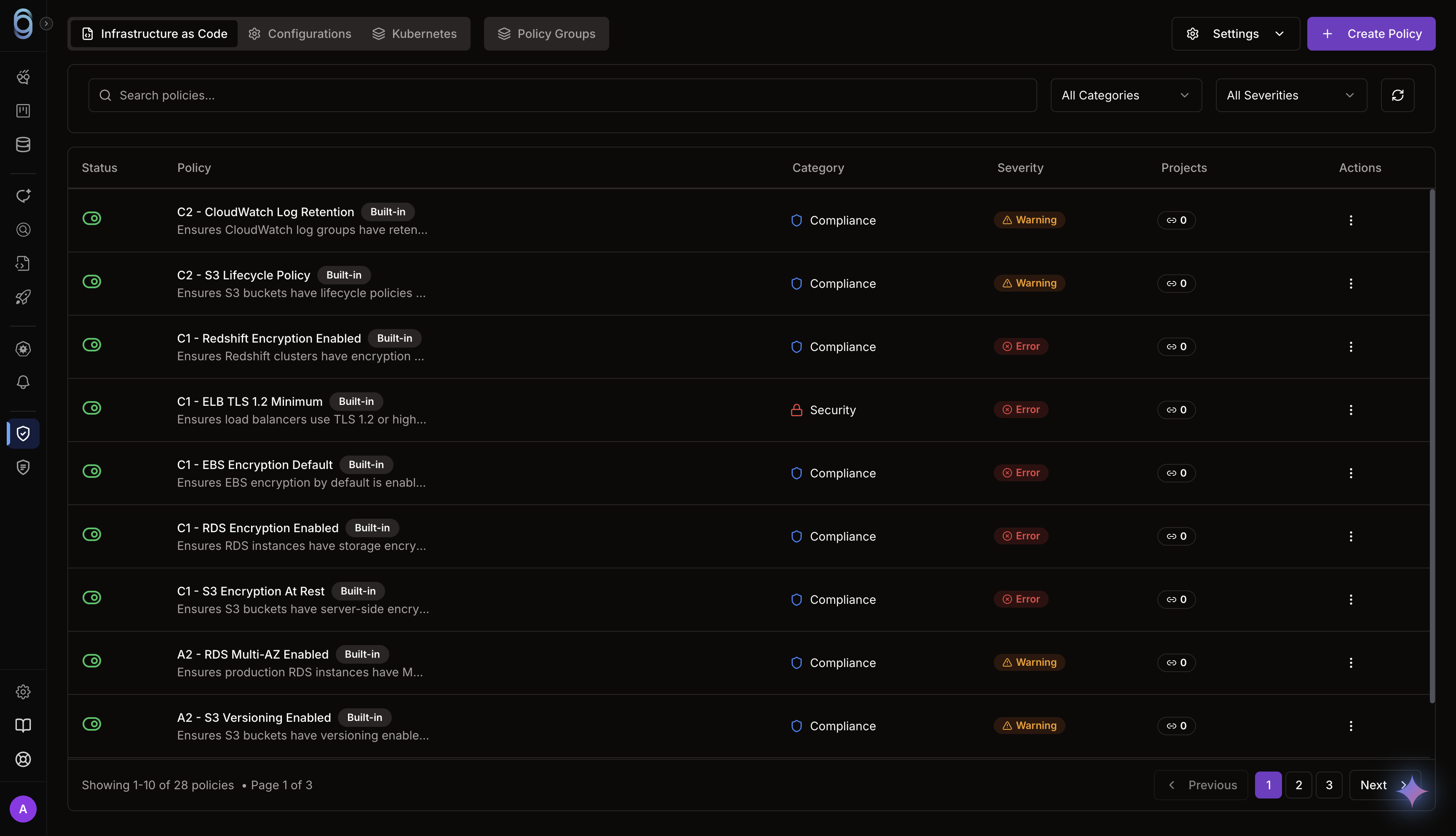
Task: Open the rocket deployments sidebar icon
Action: click(x=23, y=297)
